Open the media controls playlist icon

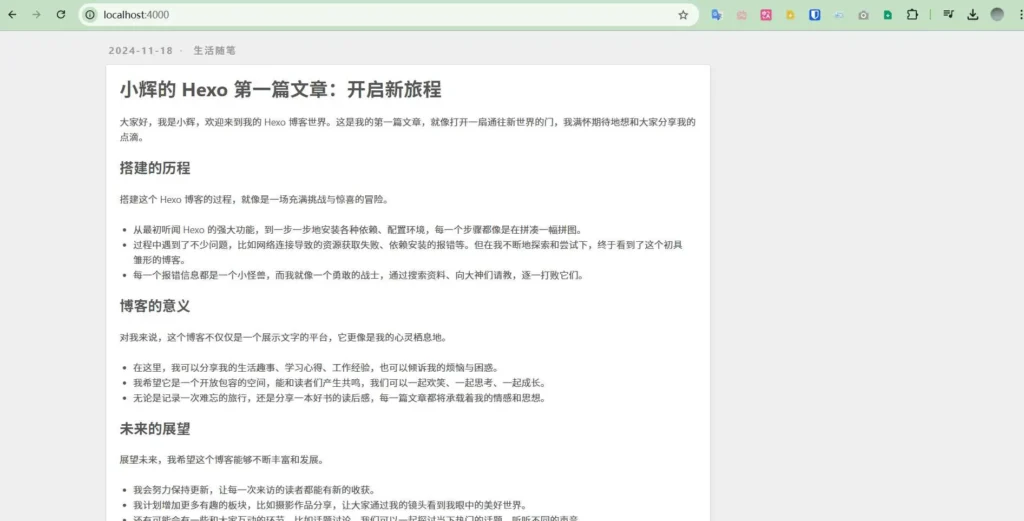[x=948, y=15]
